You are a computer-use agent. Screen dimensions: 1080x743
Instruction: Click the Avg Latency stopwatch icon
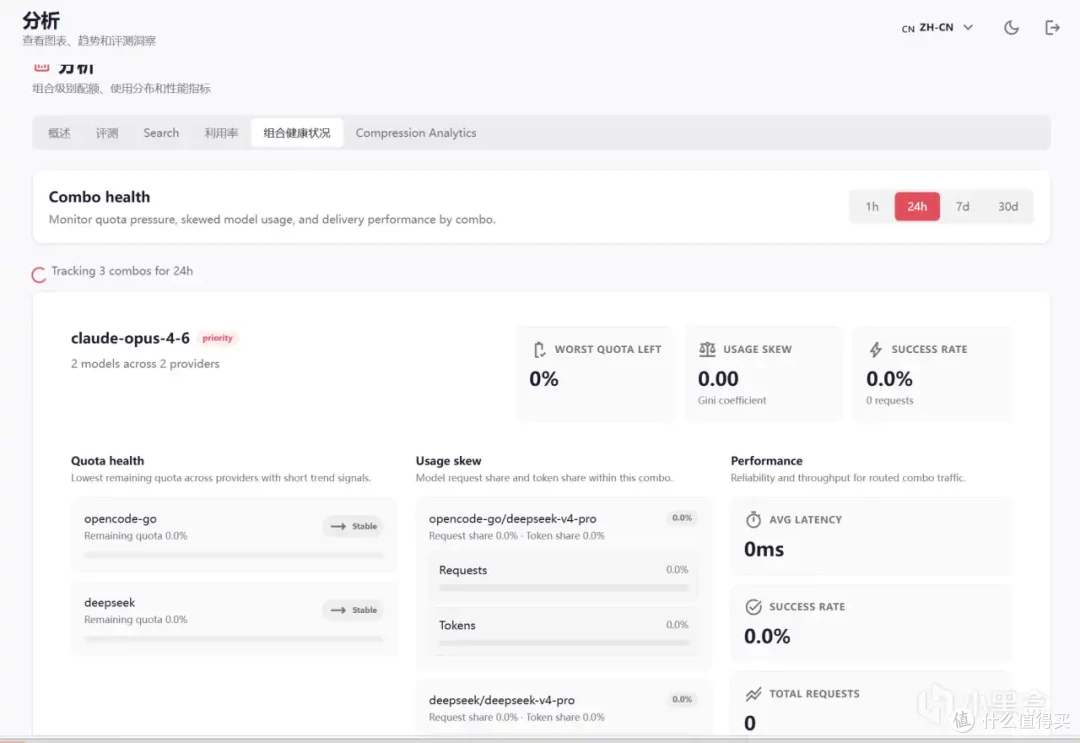[x=754, y=520]
